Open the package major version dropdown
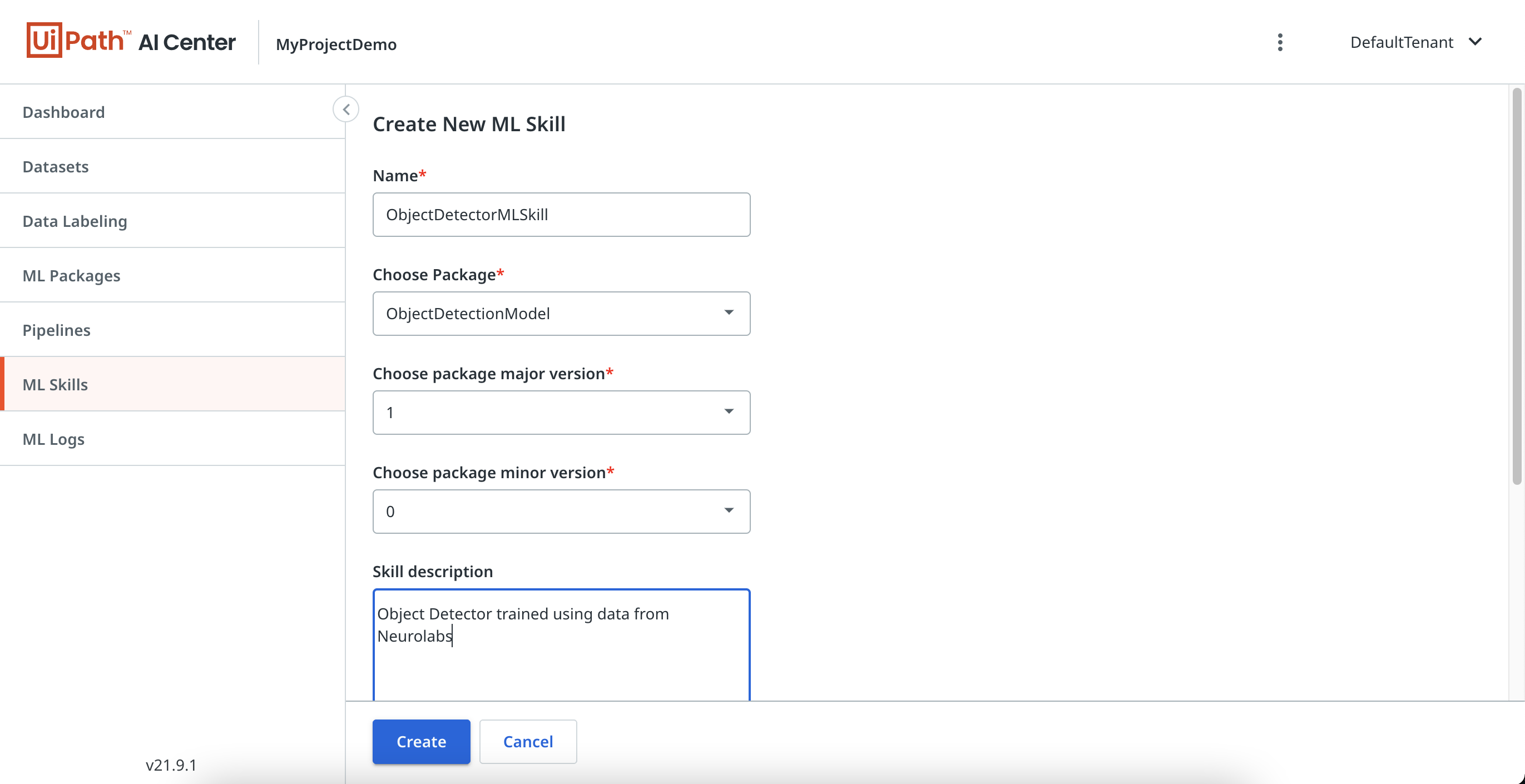 click(x=561, y=413)
